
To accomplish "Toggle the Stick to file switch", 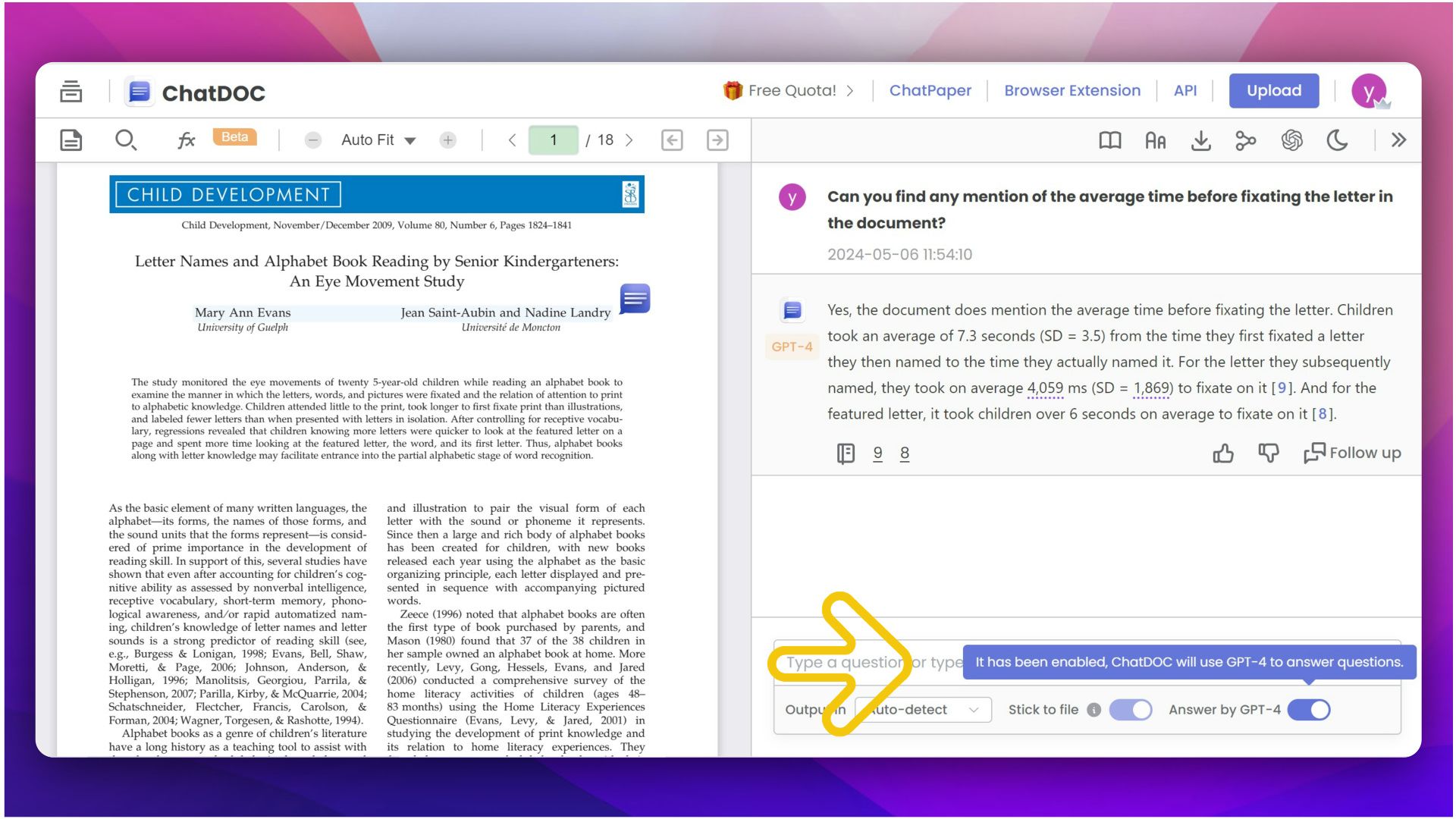I will (1130, 710).
